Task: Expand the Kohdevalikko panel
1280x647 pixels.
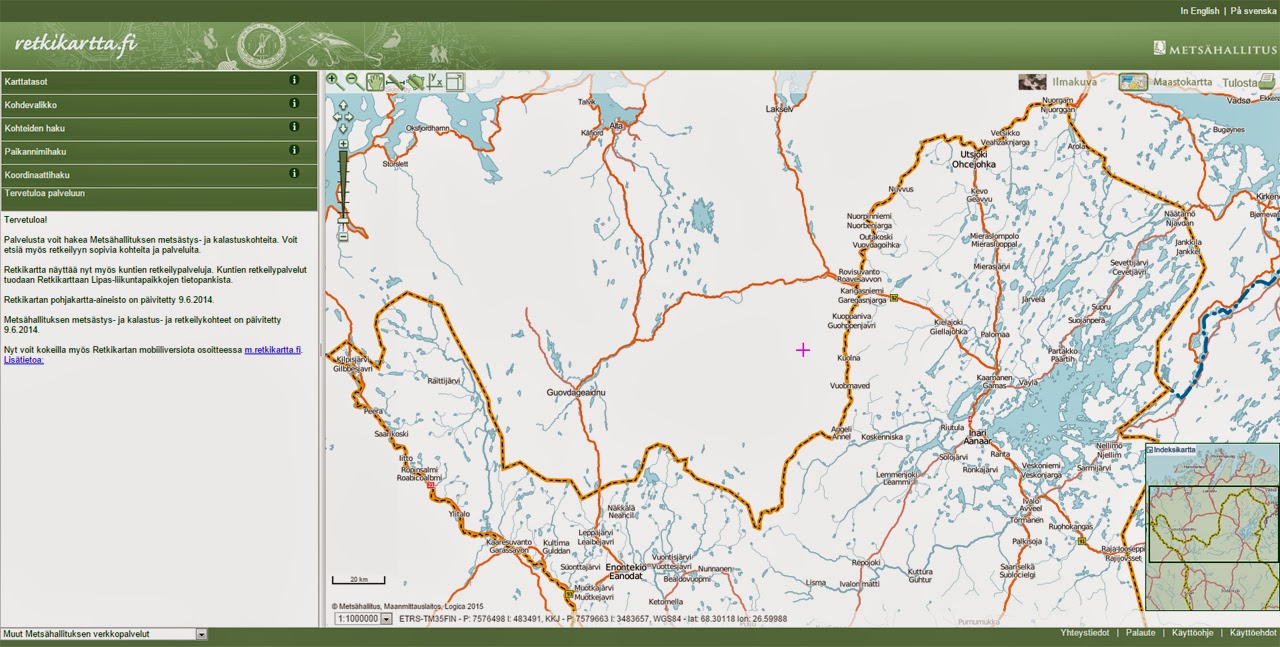Action: point(159,104)
